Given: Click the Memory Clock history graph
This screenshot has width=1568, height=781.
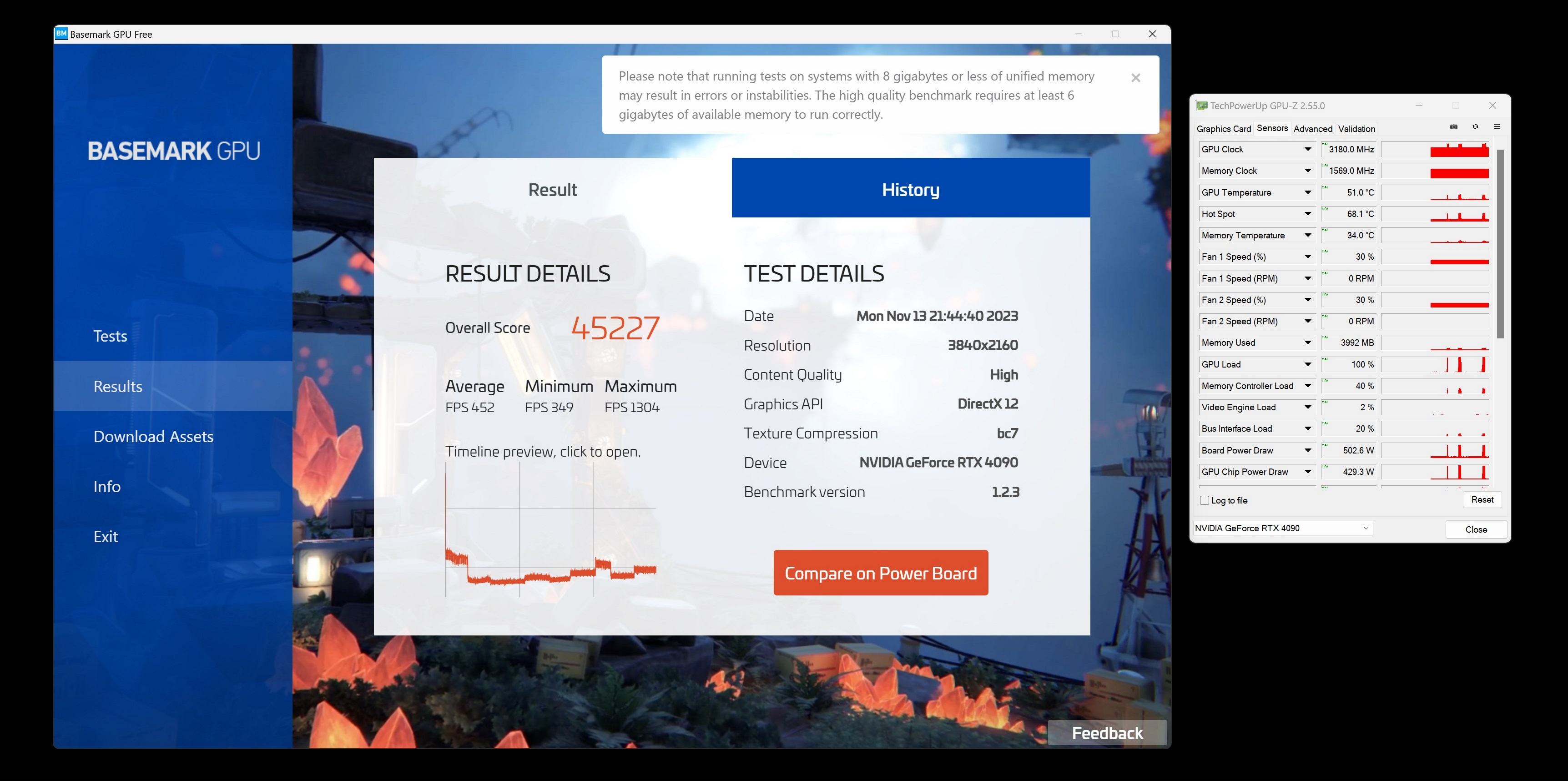Looking at the screenshot, I should coord(1435,171).
